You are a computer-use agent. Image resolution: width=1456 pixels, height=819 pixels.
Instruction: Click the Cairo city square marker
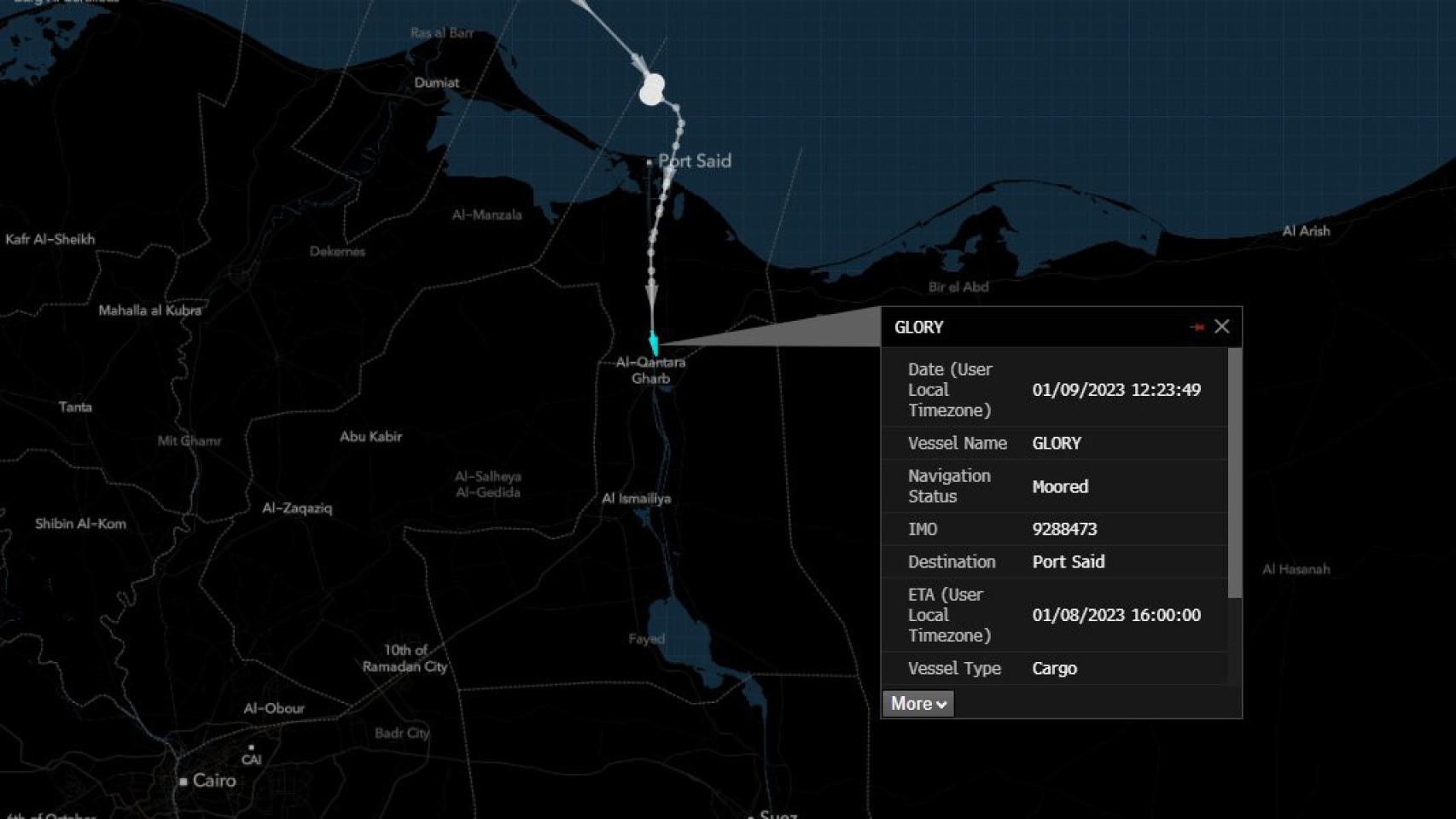coord(183,781)
